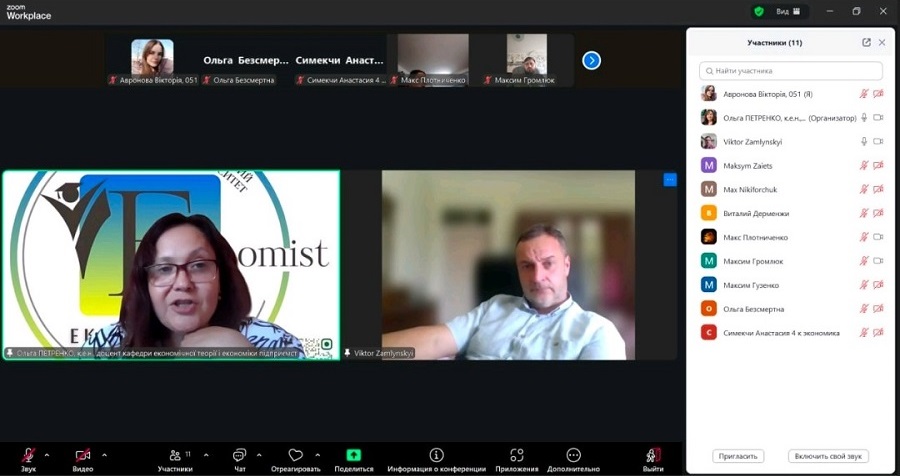Click the green encryption shield icon

click(759, 11)
